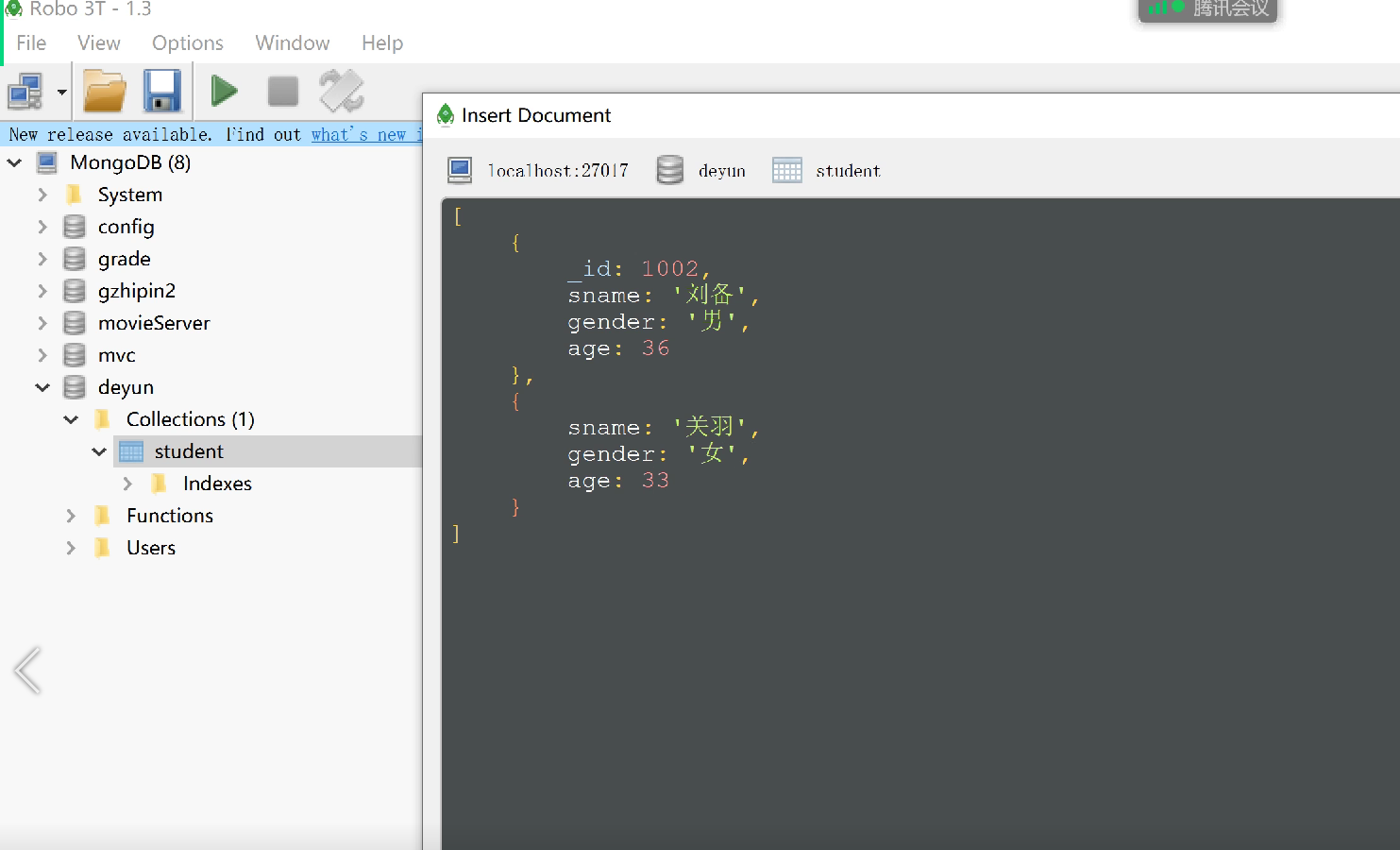Click the config database cylinder icon

click(75, 227)
